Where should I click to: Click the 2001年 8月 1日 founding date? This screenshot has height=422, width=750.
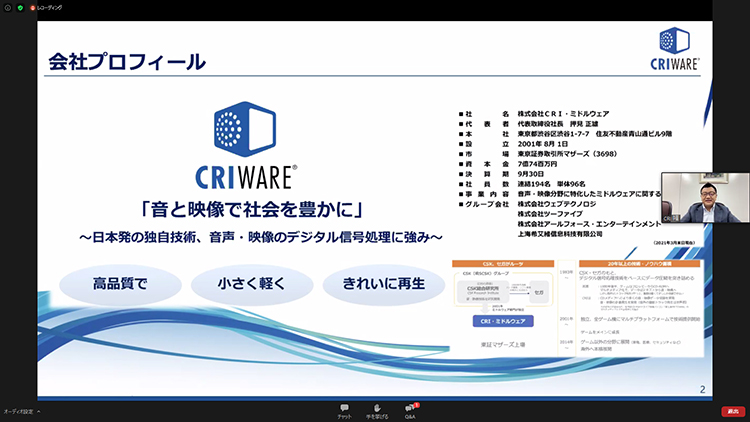tap(543, 144)
